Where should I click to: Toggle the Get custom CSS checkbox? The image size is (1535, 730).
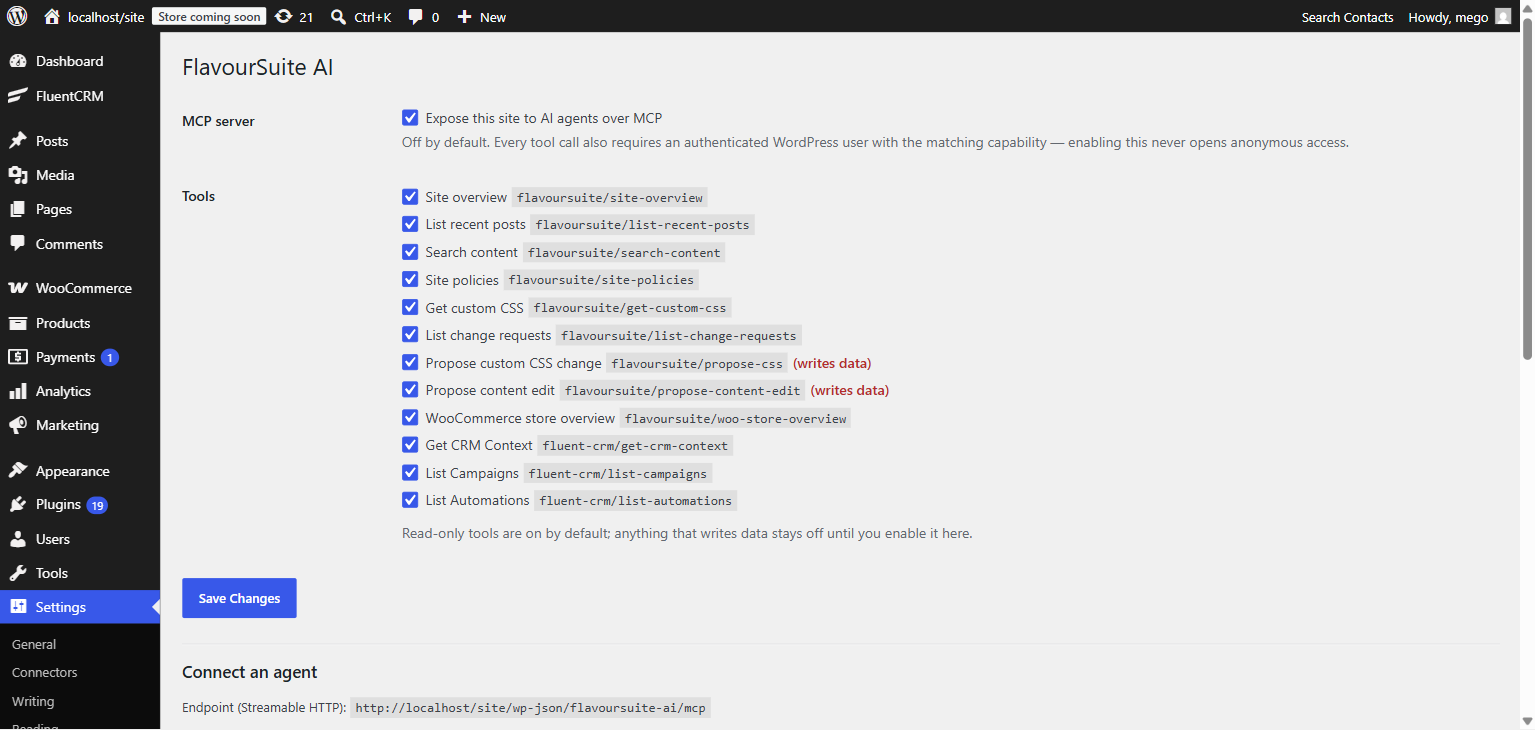410,307
